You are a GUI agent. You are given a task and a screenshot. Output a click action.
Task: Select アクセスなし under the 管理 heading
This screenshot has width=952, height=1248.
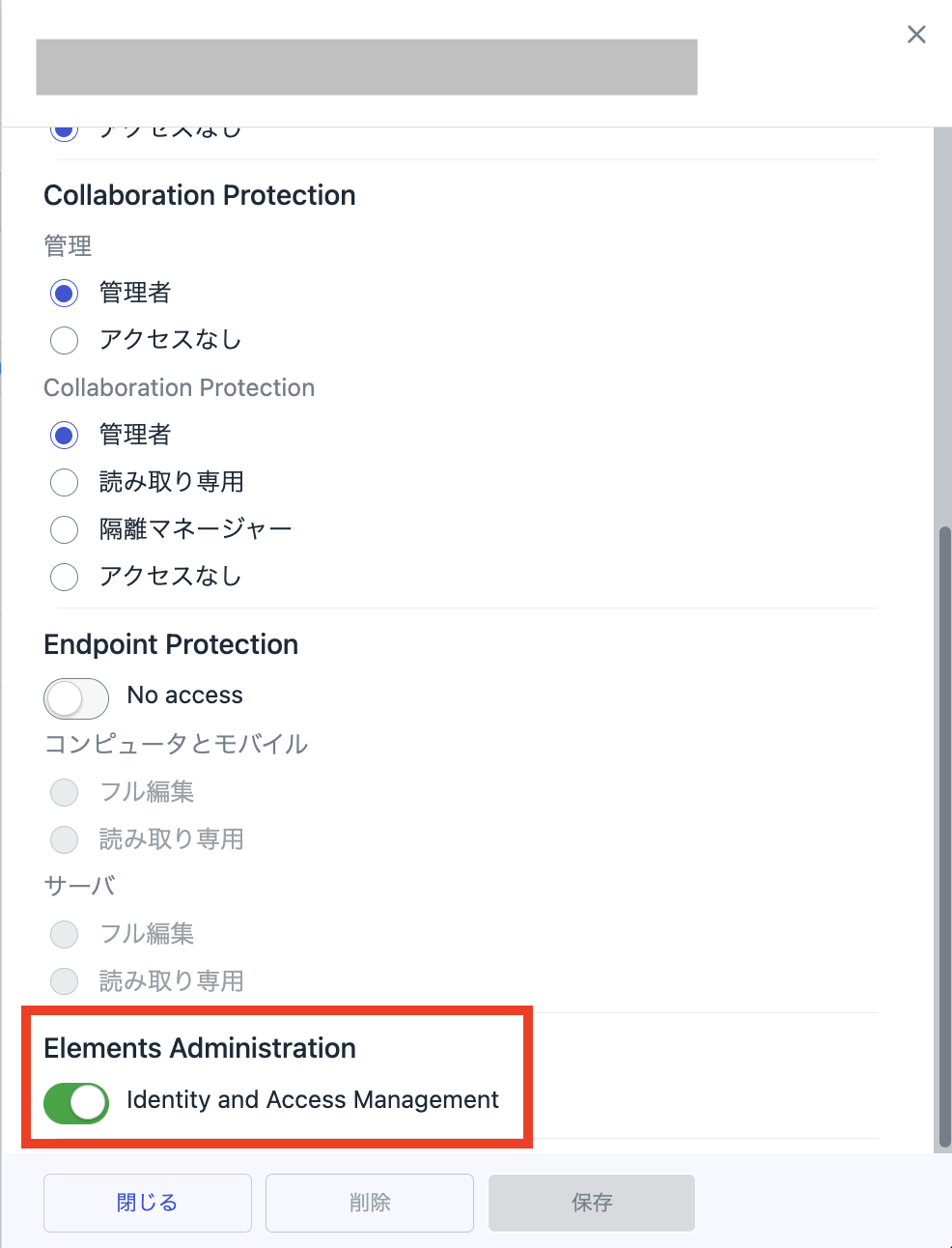click(65, 340)
